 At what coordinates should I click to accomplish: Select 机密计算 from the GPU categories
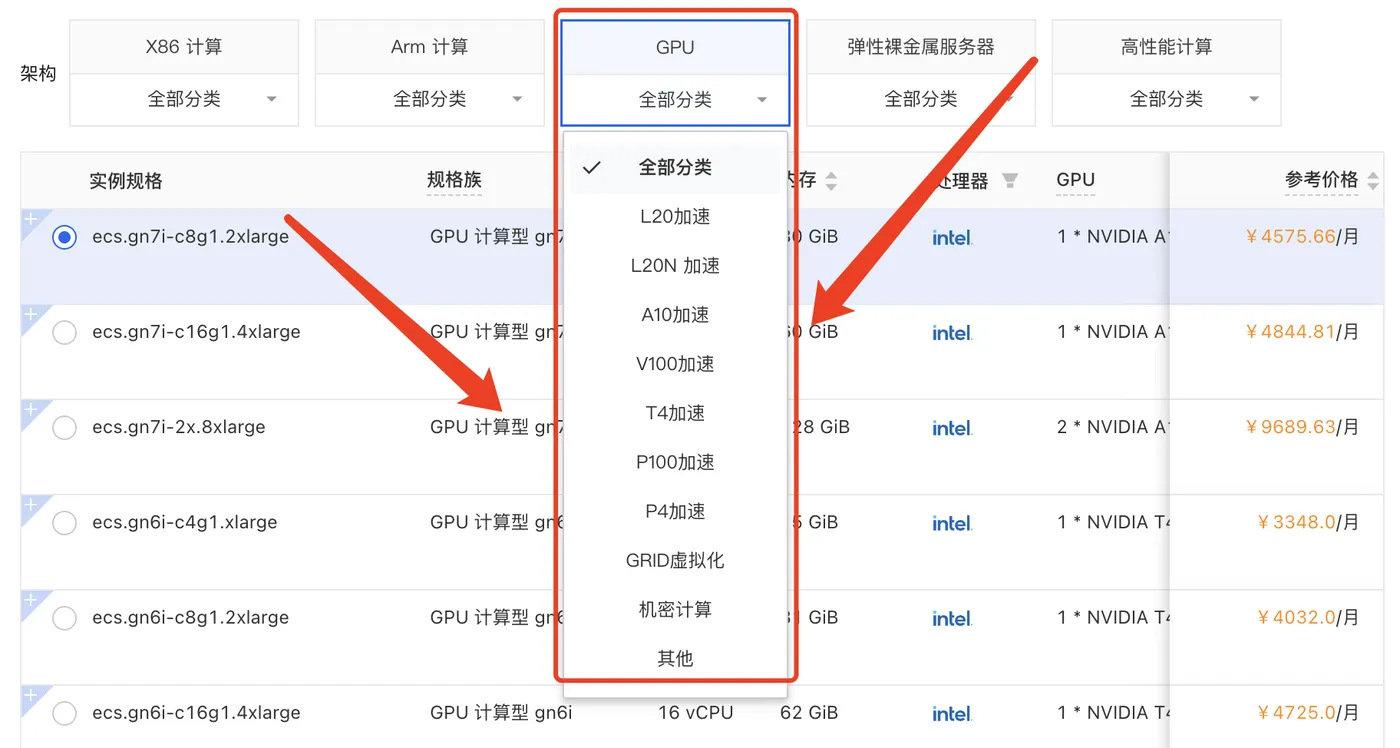[675, 609]
